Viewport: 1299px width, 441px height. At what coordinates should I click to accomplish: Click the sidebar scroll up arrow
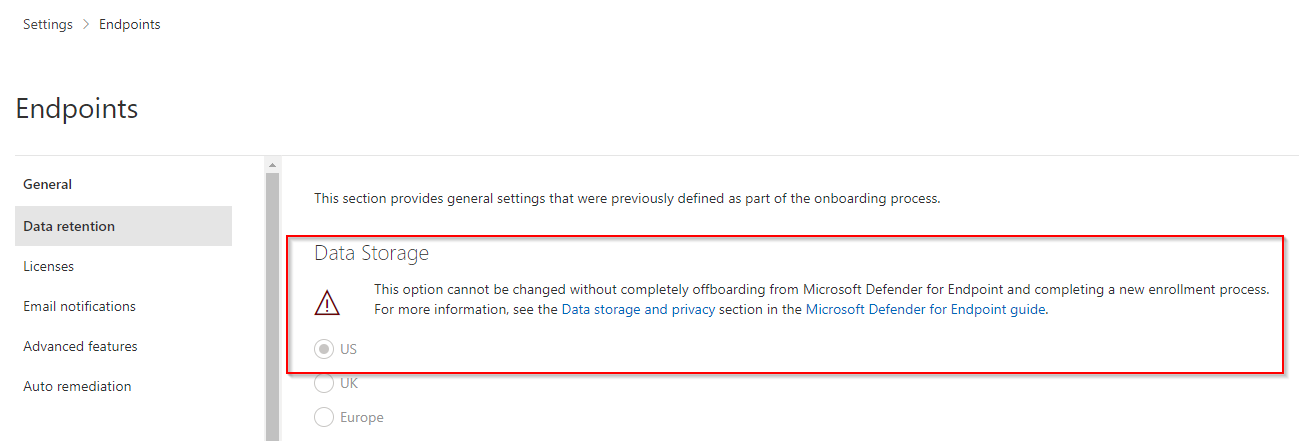(x=272, y=164)
